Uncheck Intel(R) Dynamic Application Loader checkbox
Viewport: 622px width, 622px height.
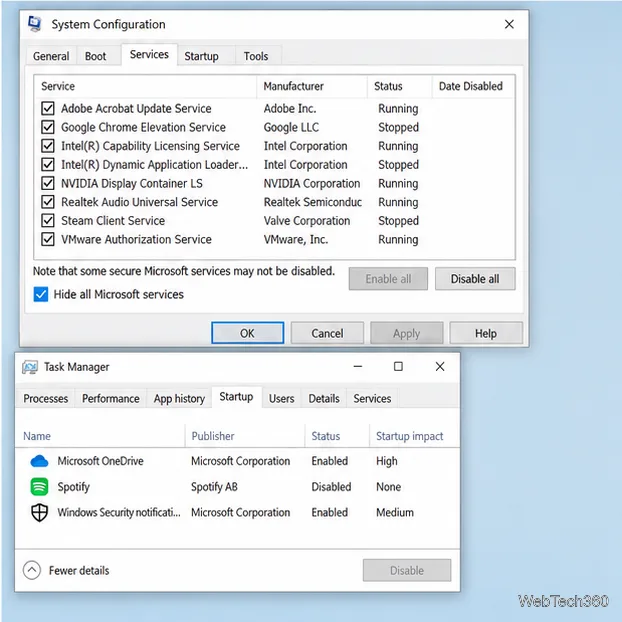click(48, 164)
